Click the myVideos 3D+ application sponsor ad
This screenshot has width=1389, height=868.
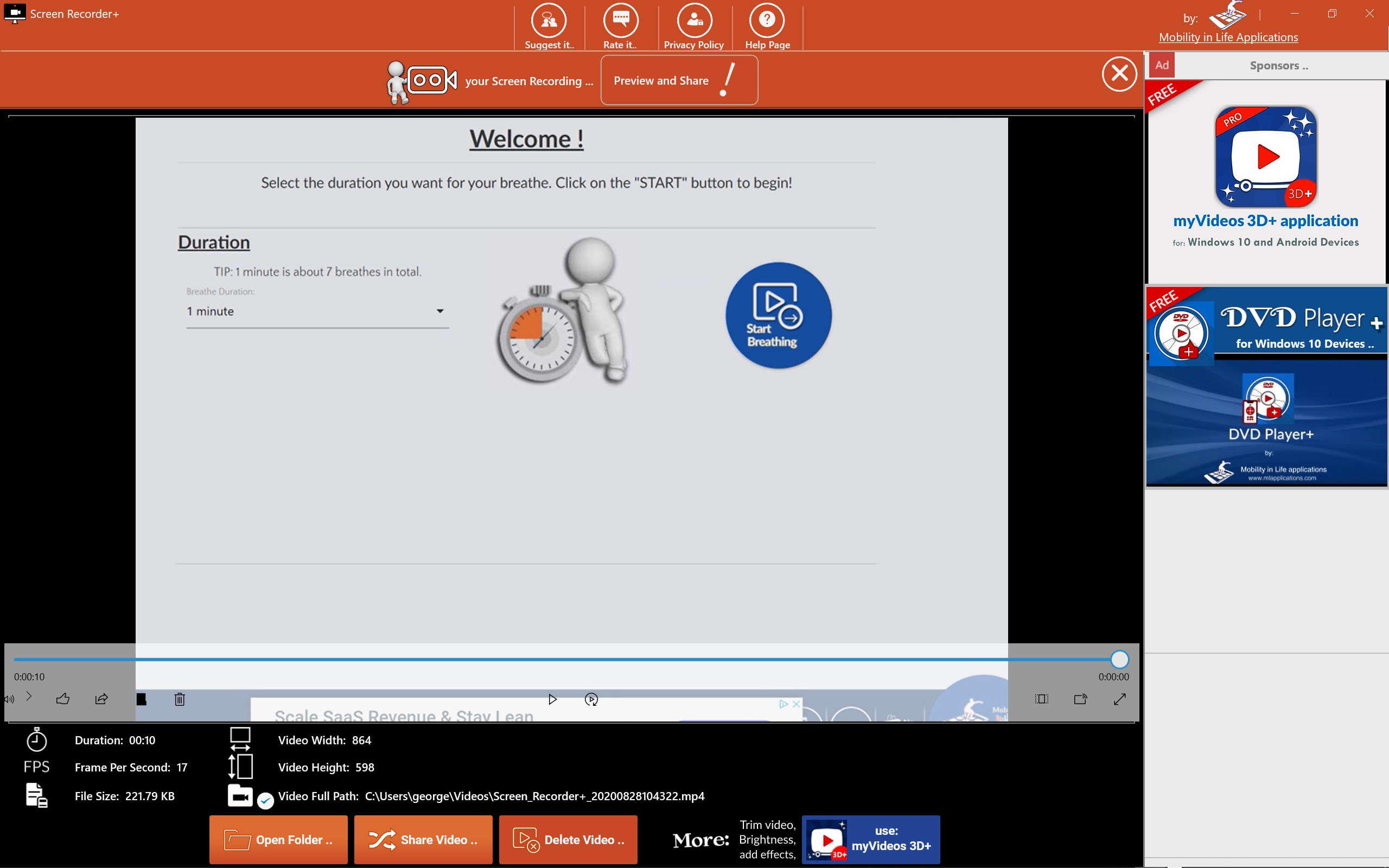click(1266, 178)
